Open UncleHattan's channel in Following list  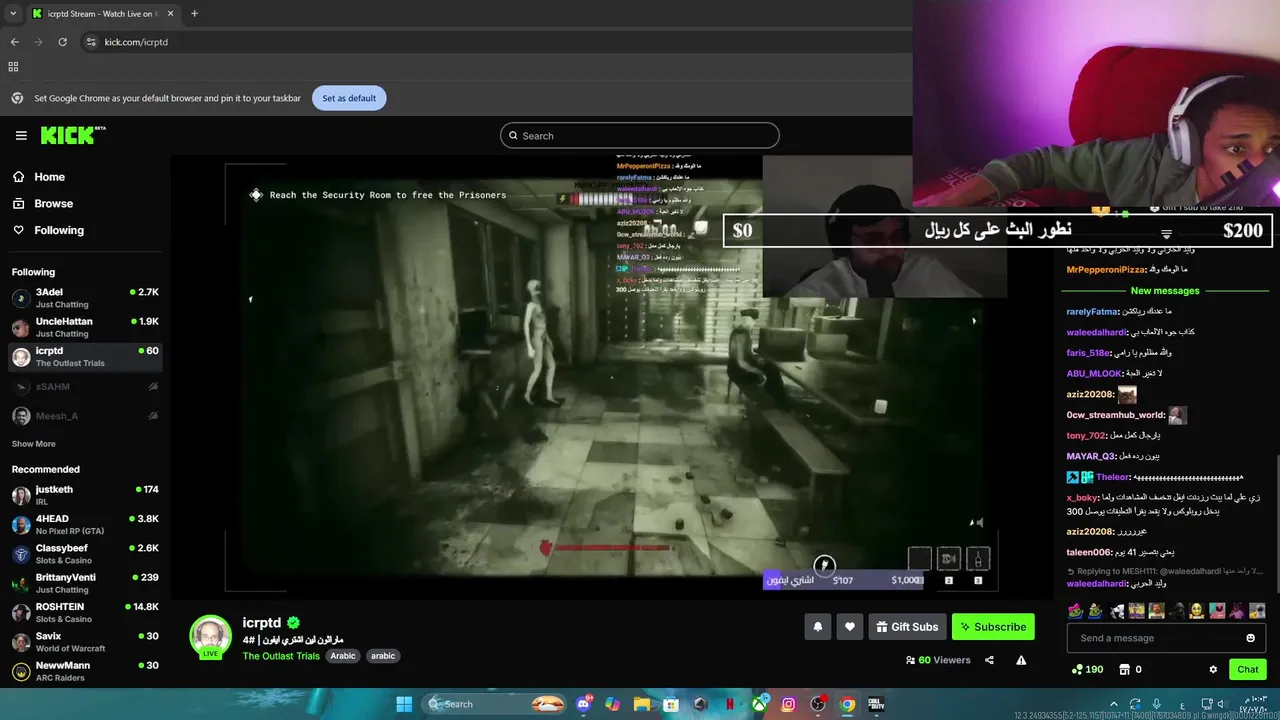click(x=85, y=327)
